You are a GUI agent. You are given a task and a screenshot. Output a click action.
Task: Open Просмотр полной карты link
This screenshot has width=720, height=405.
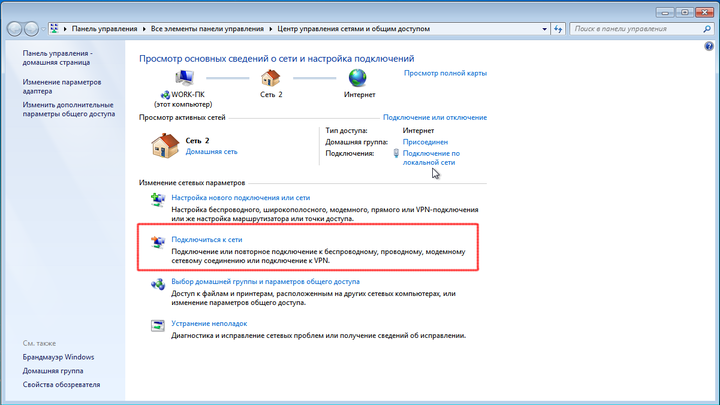[445, 73]
